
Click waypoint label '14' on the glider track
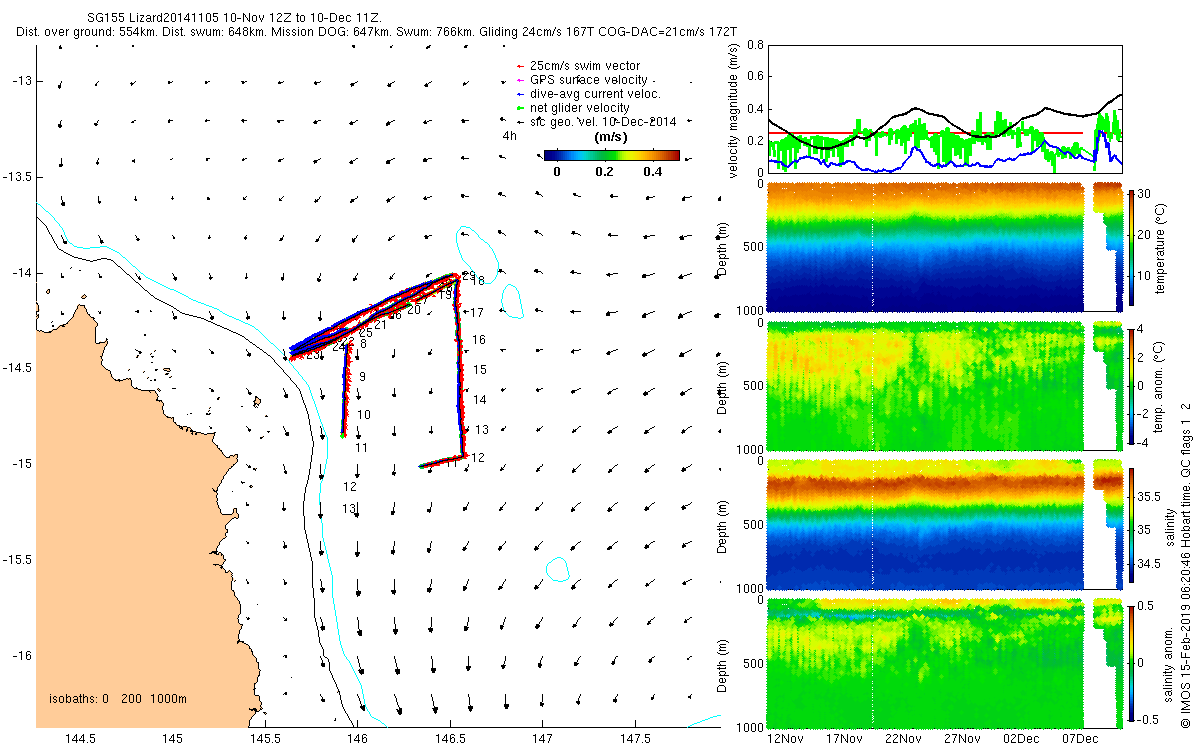point(480,400)
